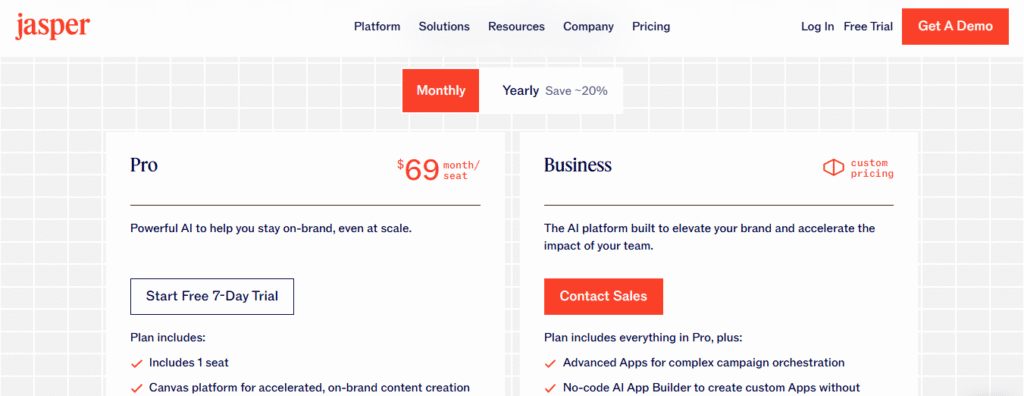
Task: Go to Pricing page
Action: (651, 27)
